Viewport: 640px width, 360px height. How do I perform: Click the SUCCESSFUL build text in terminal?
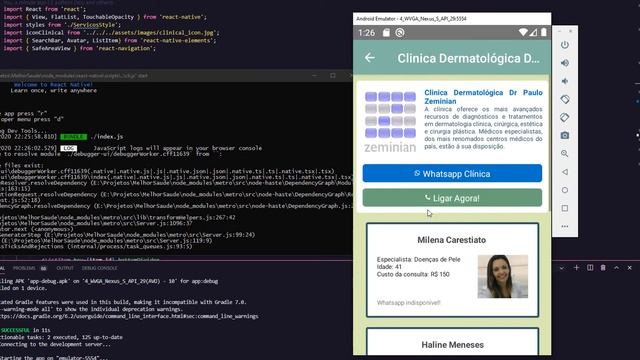point(15,330)
